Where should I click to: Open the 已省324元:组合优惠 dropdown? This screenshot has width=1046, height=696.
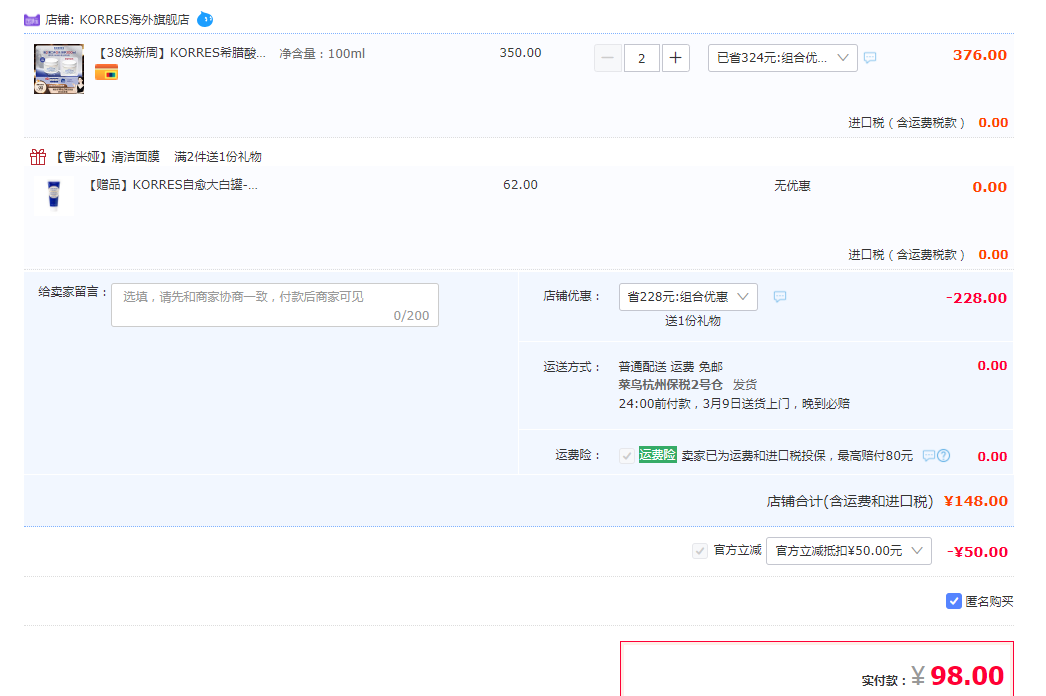[782, 58]
